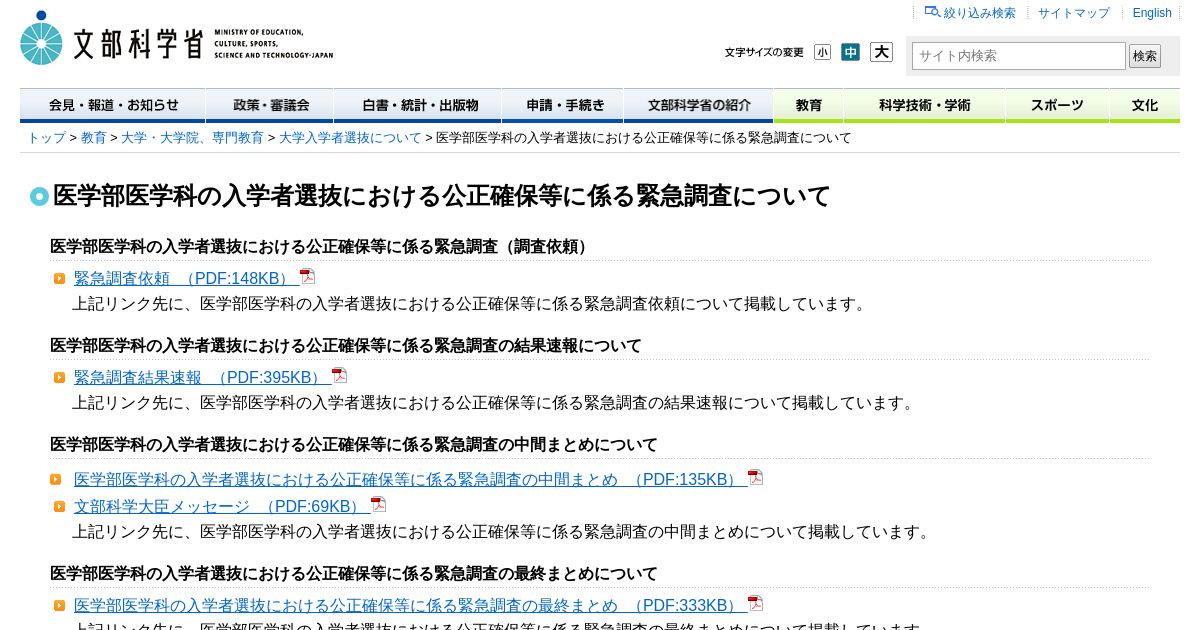
Task: Go to トップ in breadcrumb
Action: click(x=47, y=138)
